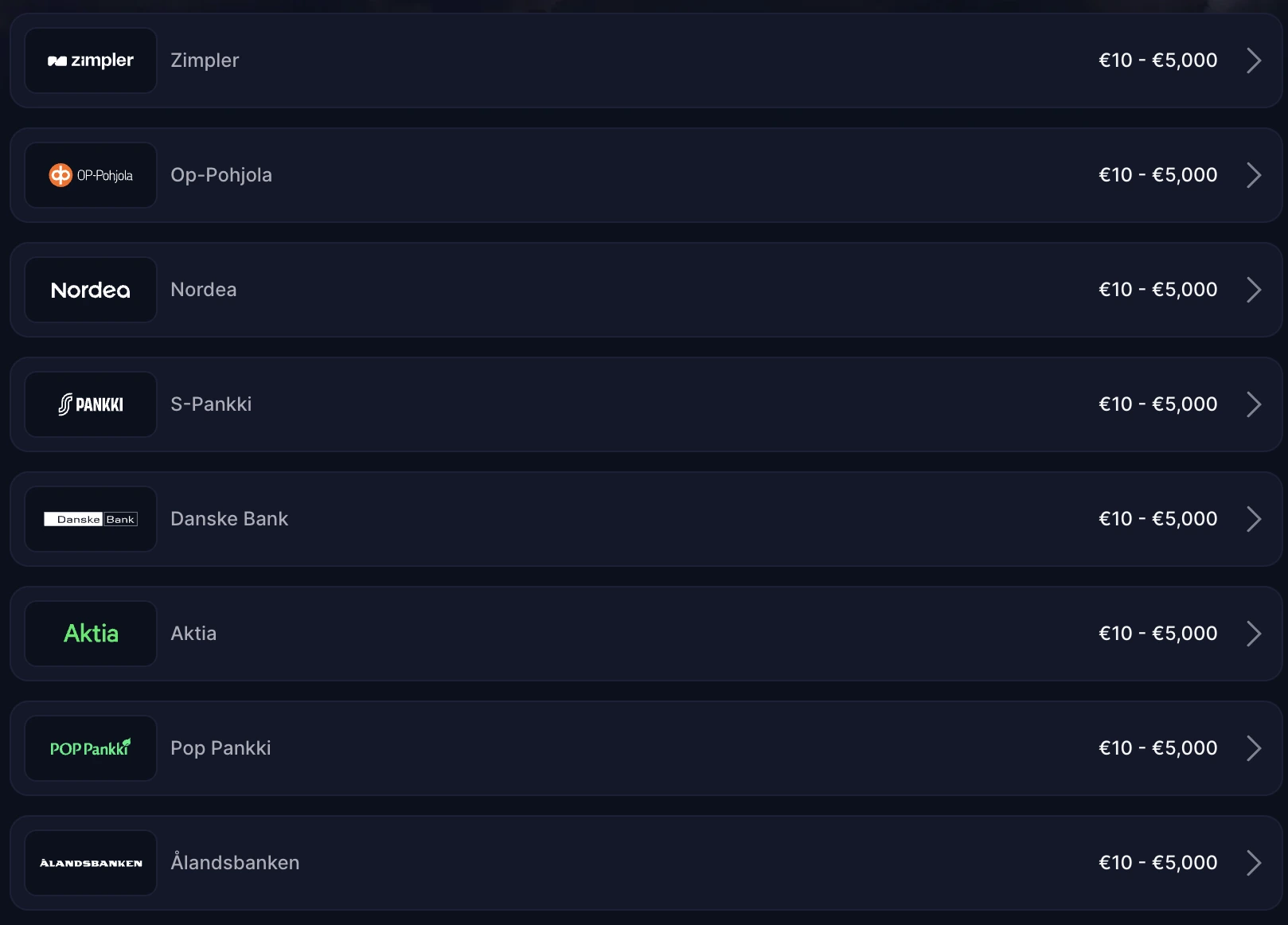Viewport: 1288px width, 925px height.
Task: Click the Danske Bank logo
Action: pyautogui.click(x=90, y=518)
